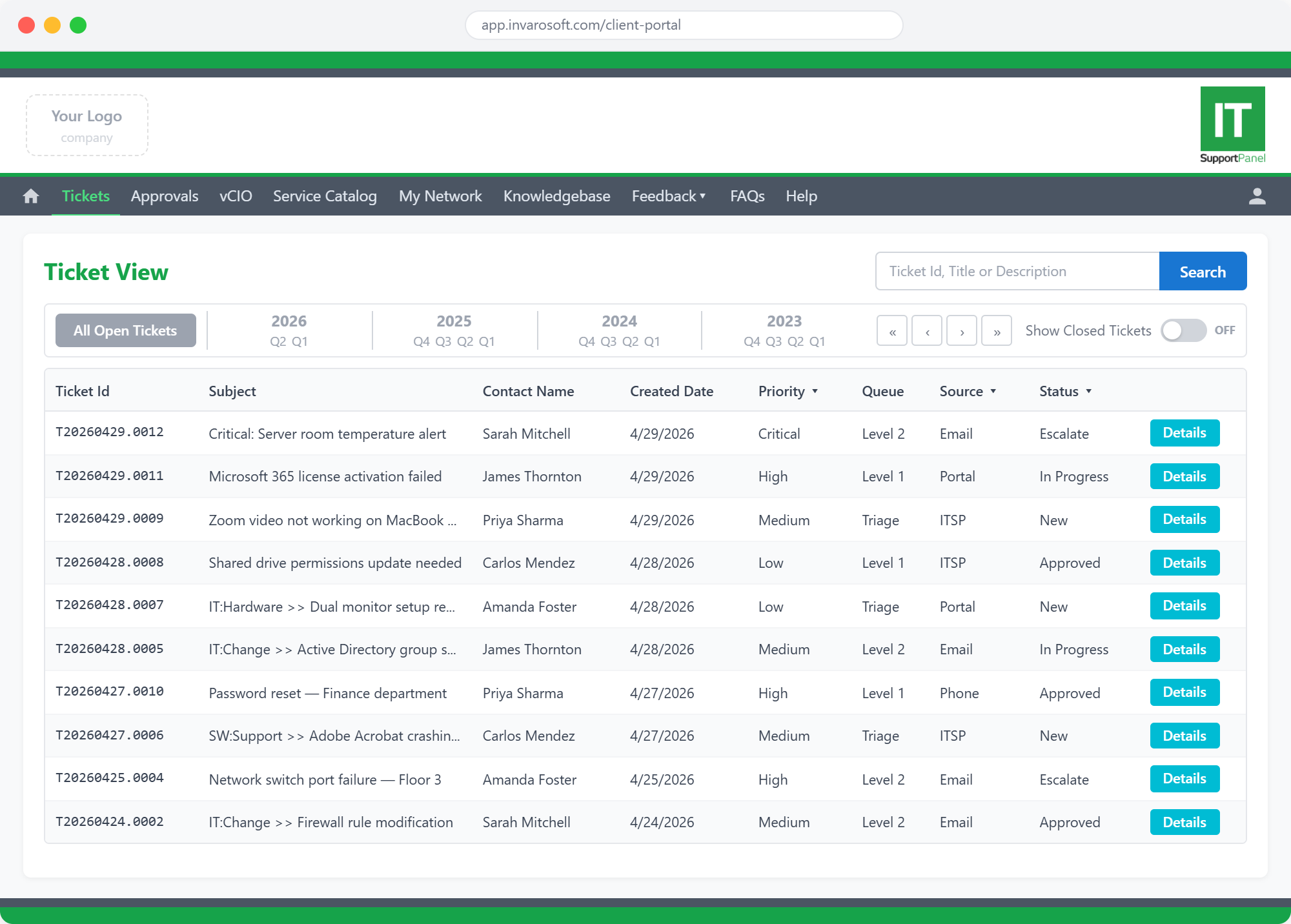Open the Knowledgebase page
The width and height of the screenshot is (1291, 924).
click(x=557, y=196)
